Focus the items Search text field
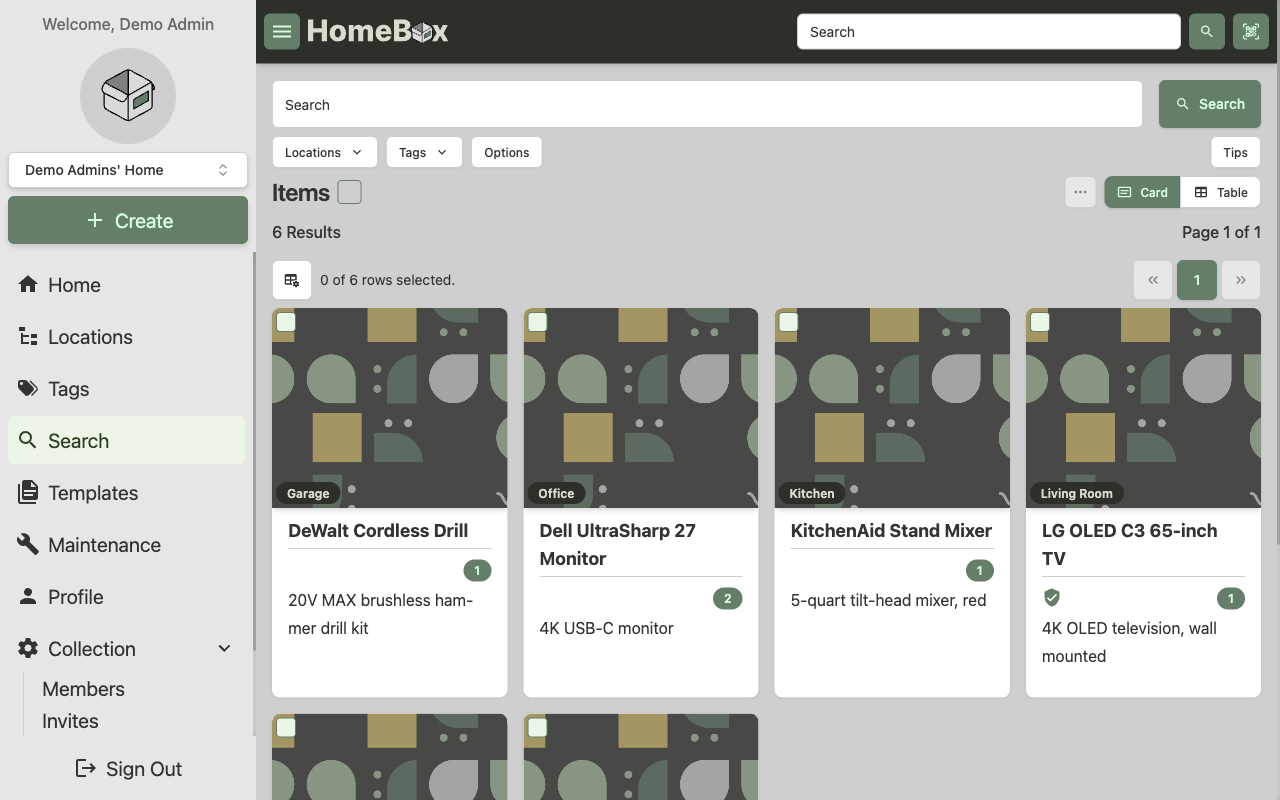This screenshot has height=800, width=1280. (x=707, y=104)
